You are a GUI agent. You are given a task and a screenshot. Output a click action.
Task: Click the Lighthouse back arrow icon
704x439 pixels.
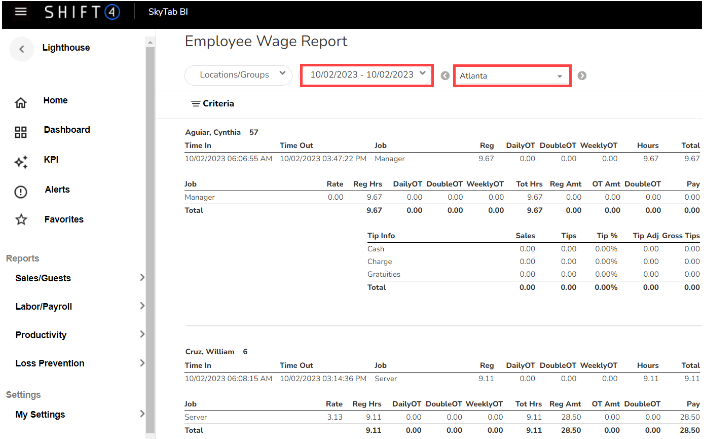tap(22, 48)
